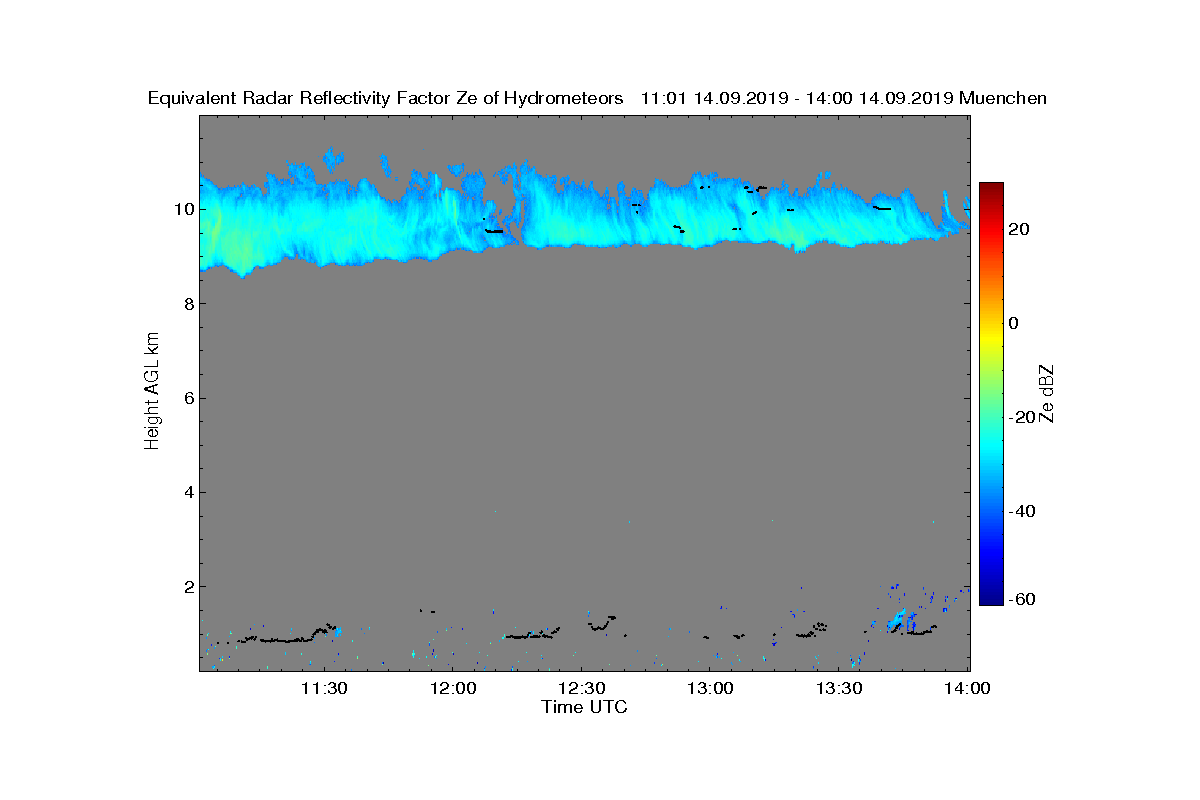Click the 'Ze dBZ' colorbar label
The height and width of the screenshot is (800, 1200).
coord(1047,393)
